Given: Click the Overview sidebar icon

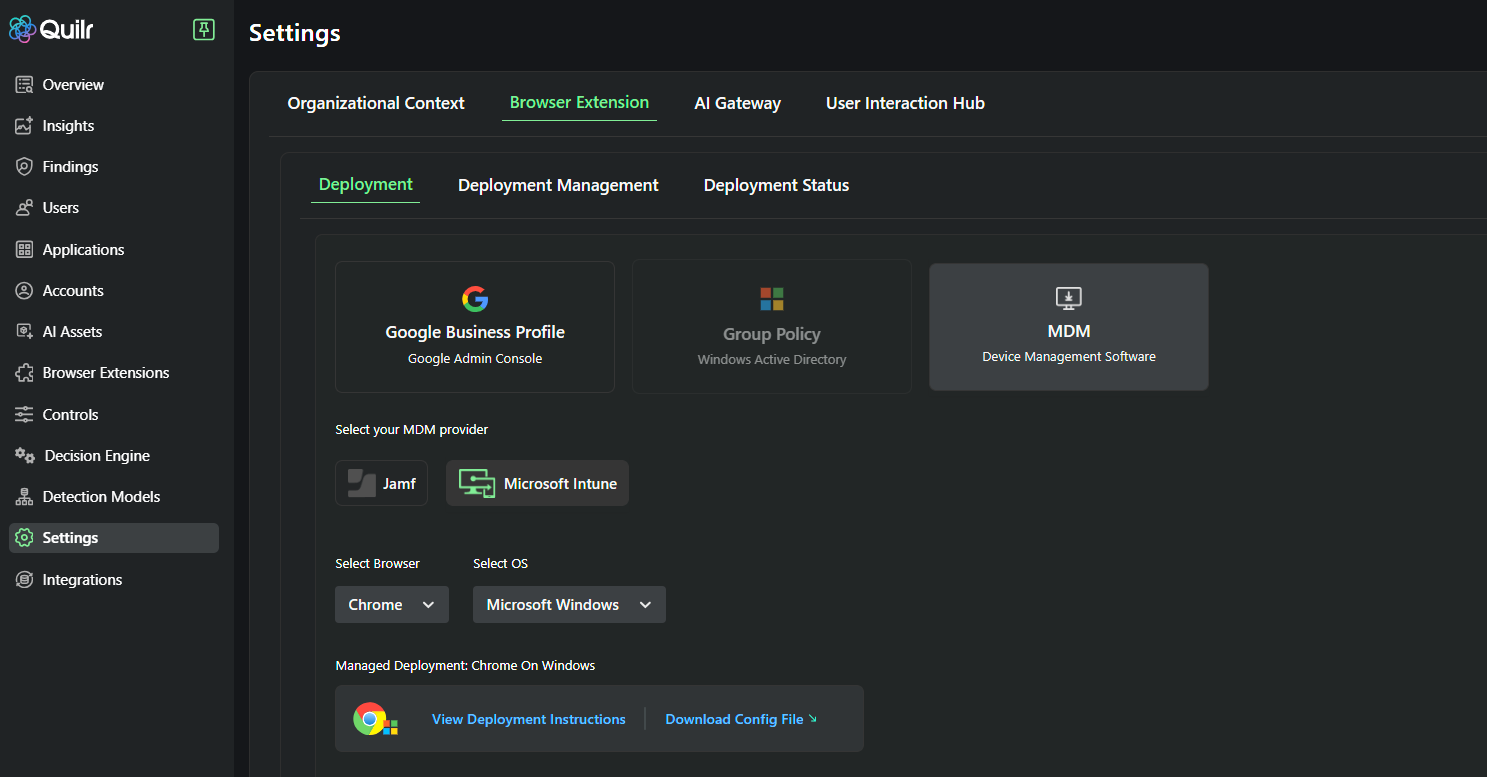Looking at the screenshot, I should [25, 85].
